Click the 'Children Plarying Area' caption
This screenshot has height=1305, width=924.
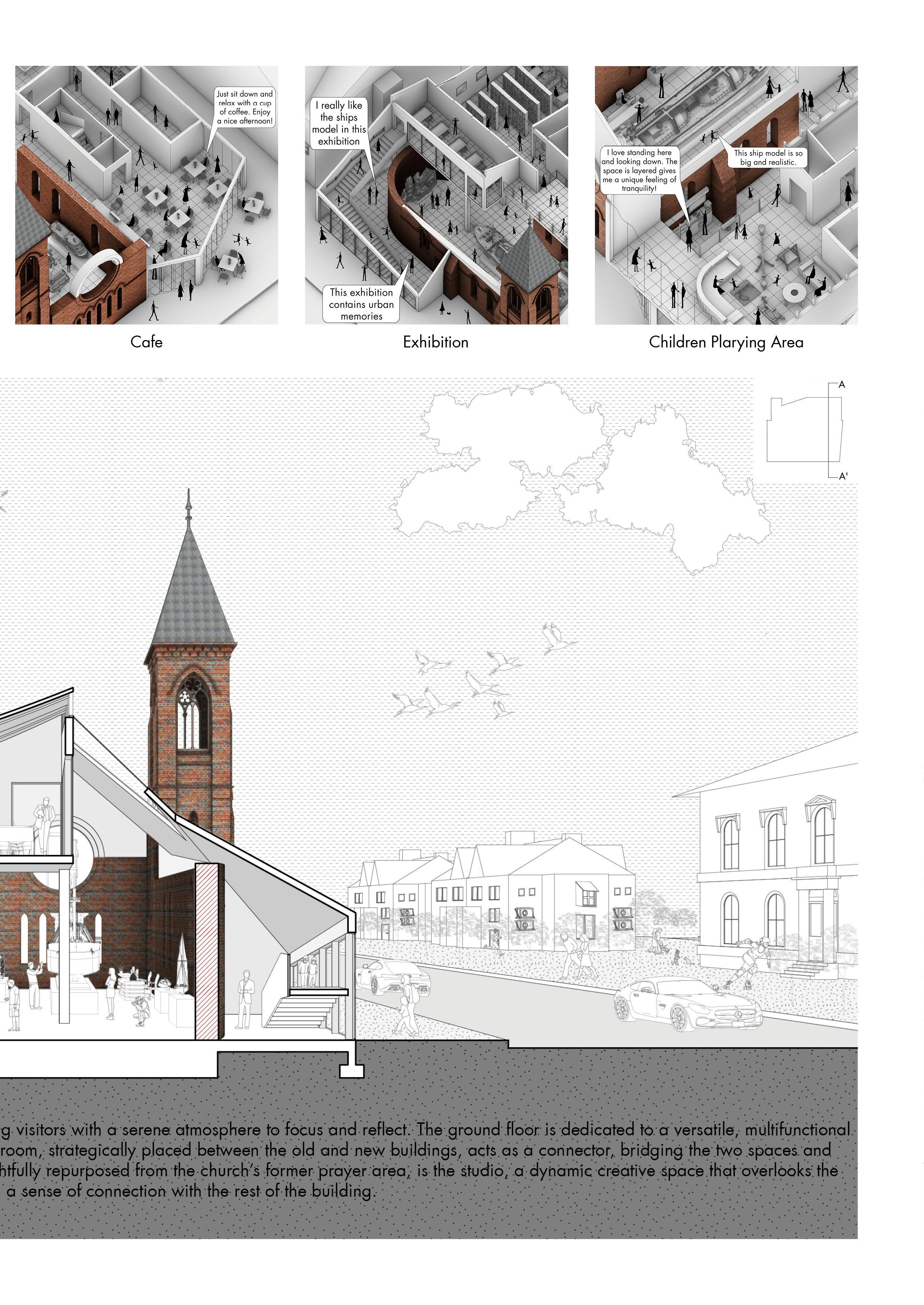tap(726, 342)
